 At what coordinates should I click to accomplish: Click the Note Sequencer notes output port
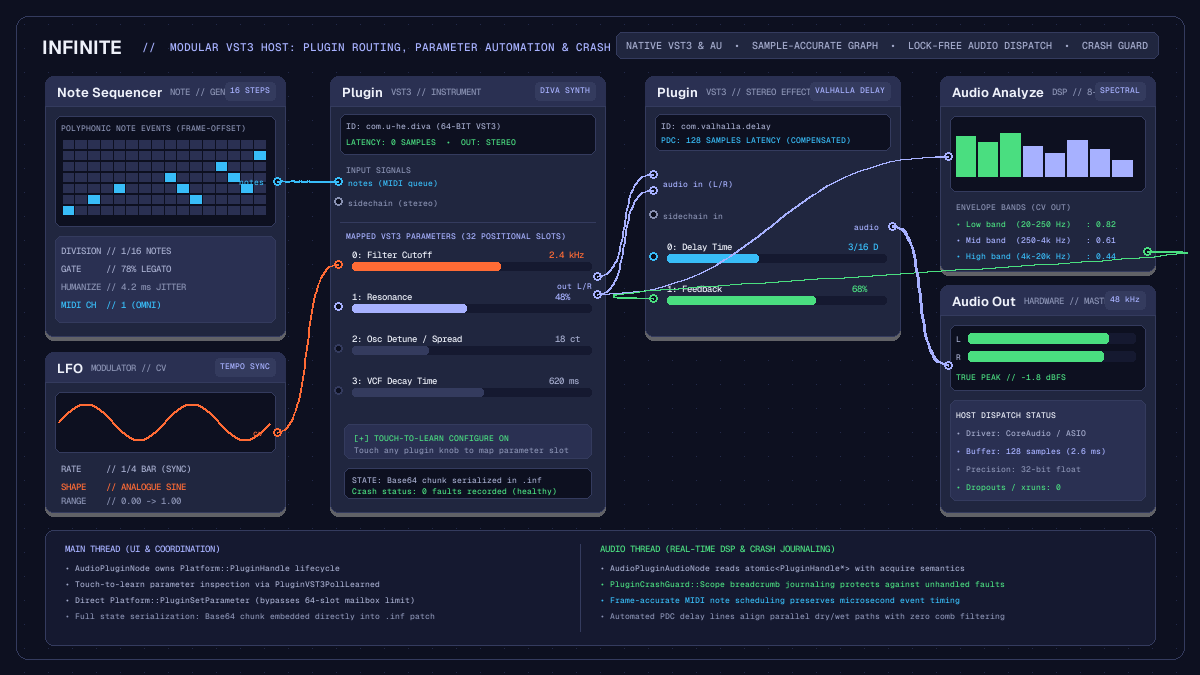click(277, 182)
